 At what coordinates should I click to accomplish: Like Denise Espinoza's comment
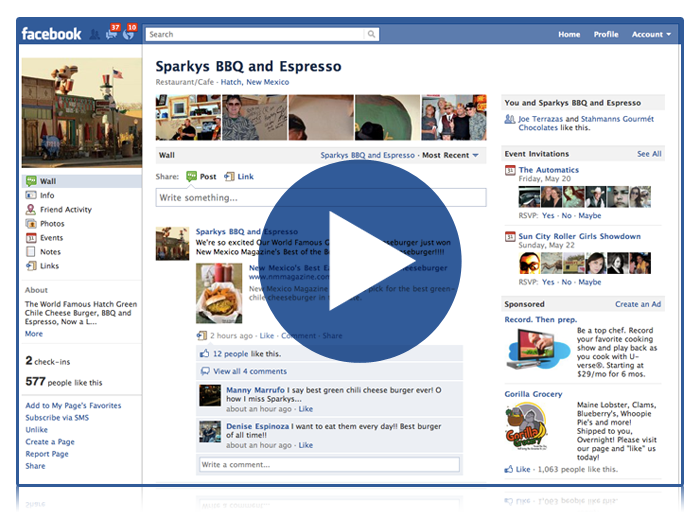tap(306, 445)
